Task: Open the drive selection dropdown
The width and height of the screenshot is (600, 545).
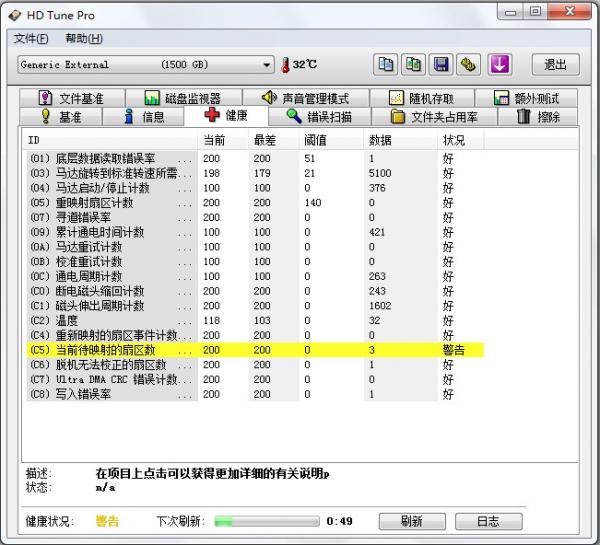Action: click(145, 65)
